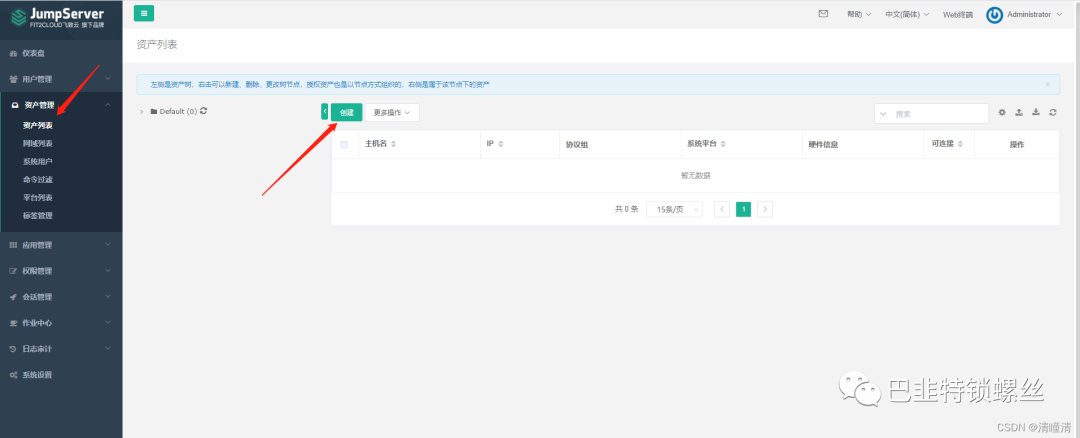This screenshot has width=1080, height=438.
Task: Select 资产列表 in the sidebar
Action: point(37,126)
